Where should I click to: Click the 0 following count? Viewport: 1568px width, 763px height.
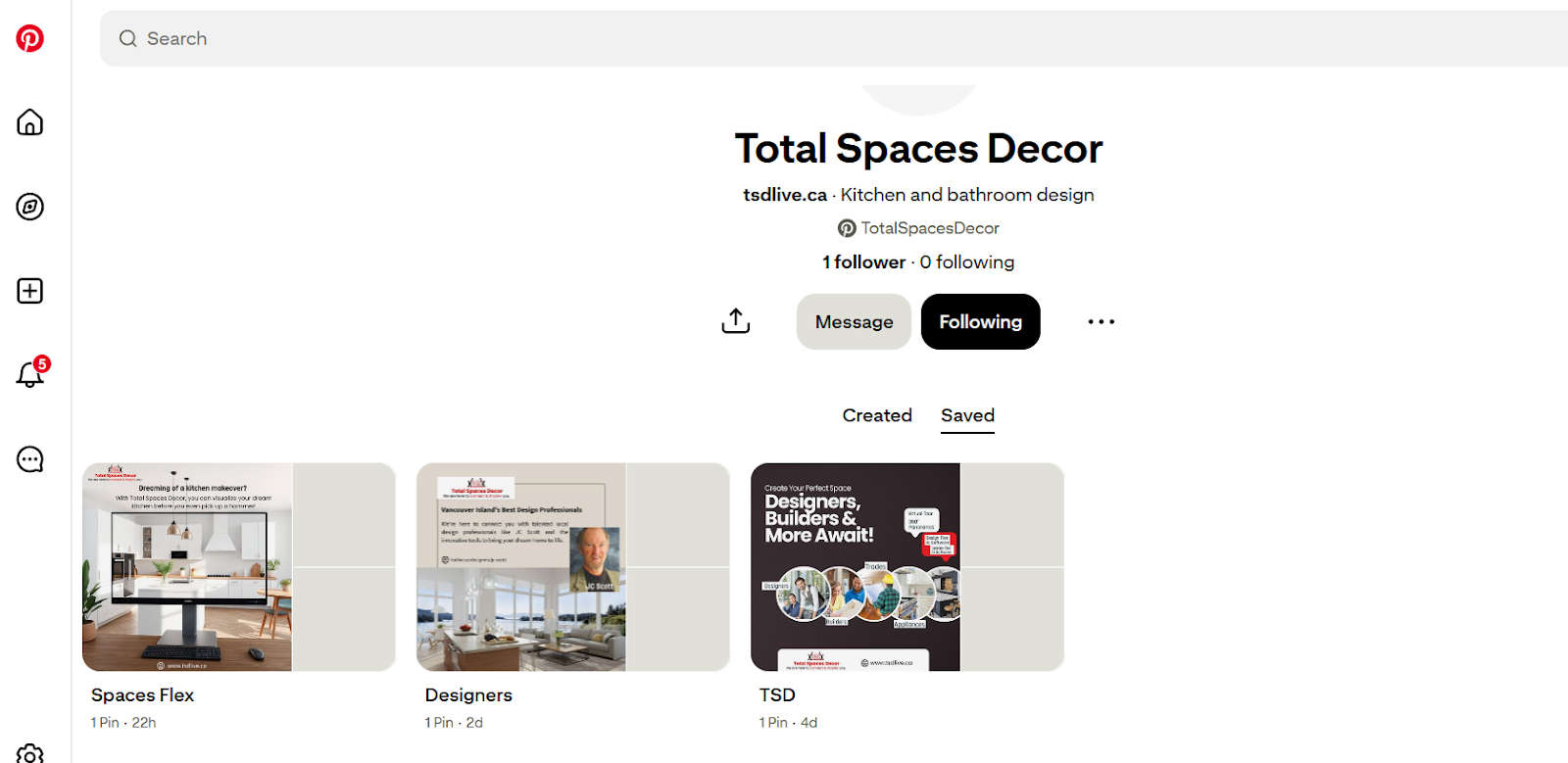pos(967,262)
